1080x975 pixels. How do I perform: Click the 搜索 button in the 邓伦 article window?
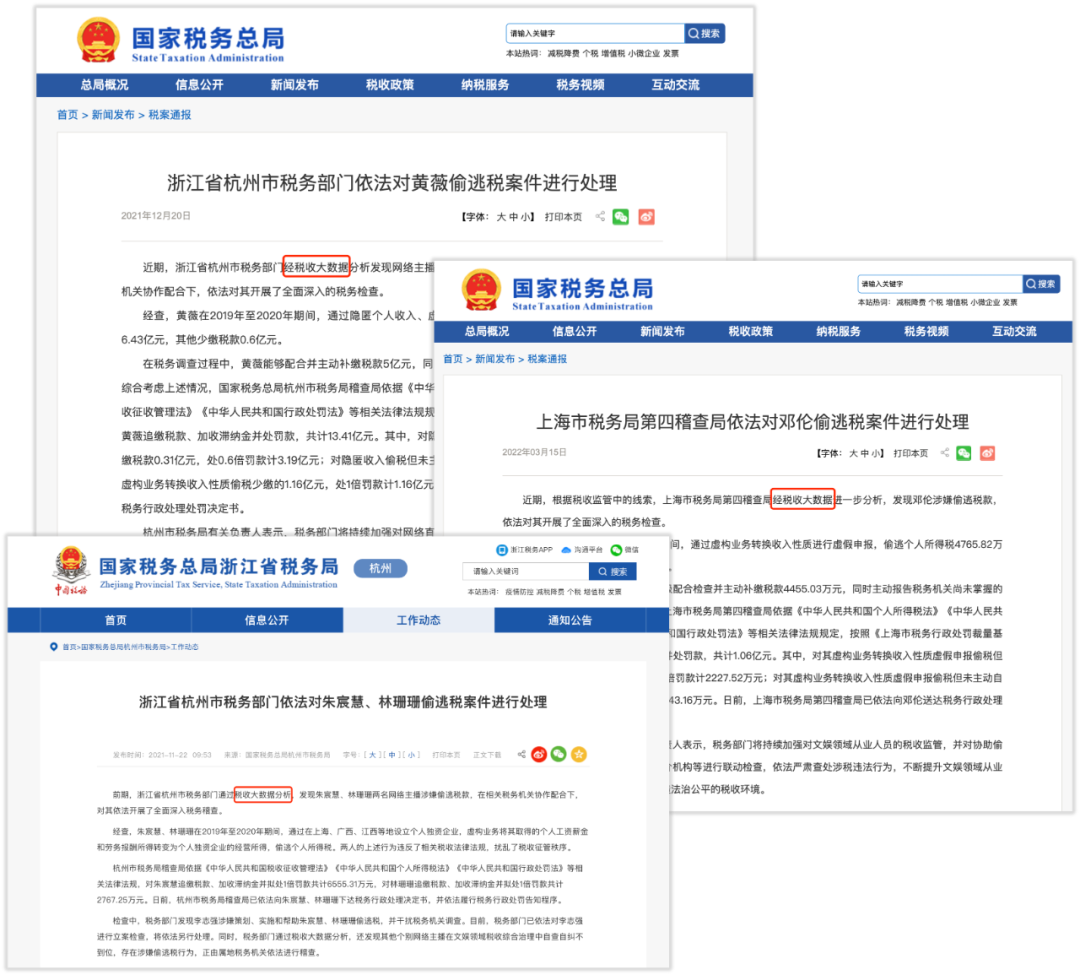(1041, 284)
